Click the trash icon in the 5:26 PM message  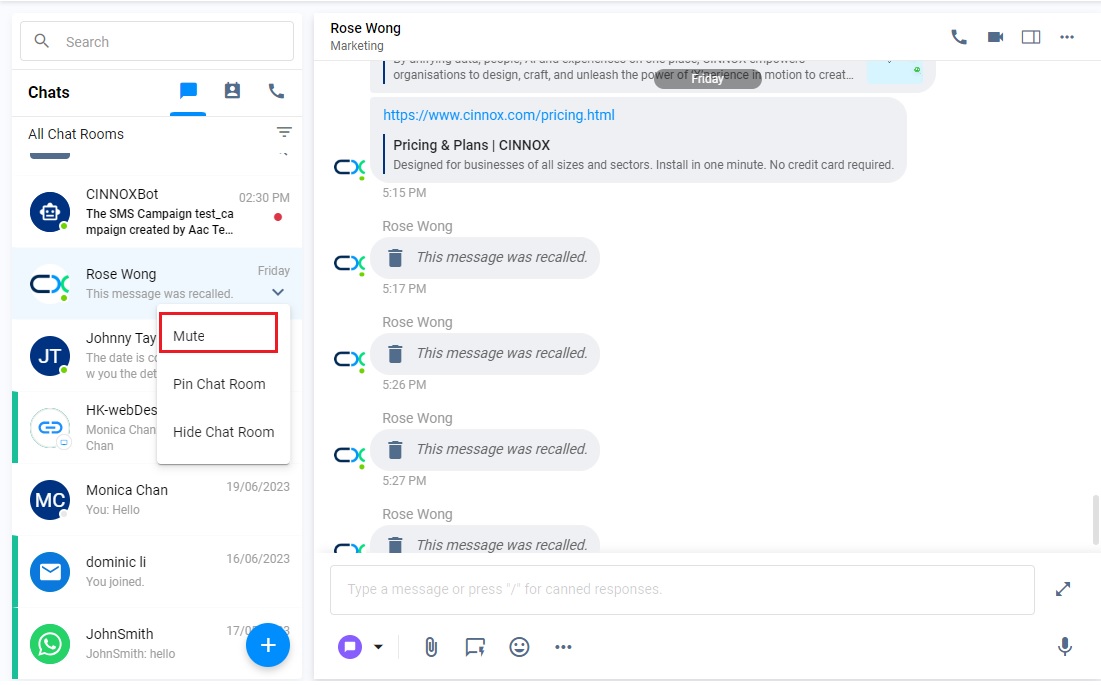395,354
